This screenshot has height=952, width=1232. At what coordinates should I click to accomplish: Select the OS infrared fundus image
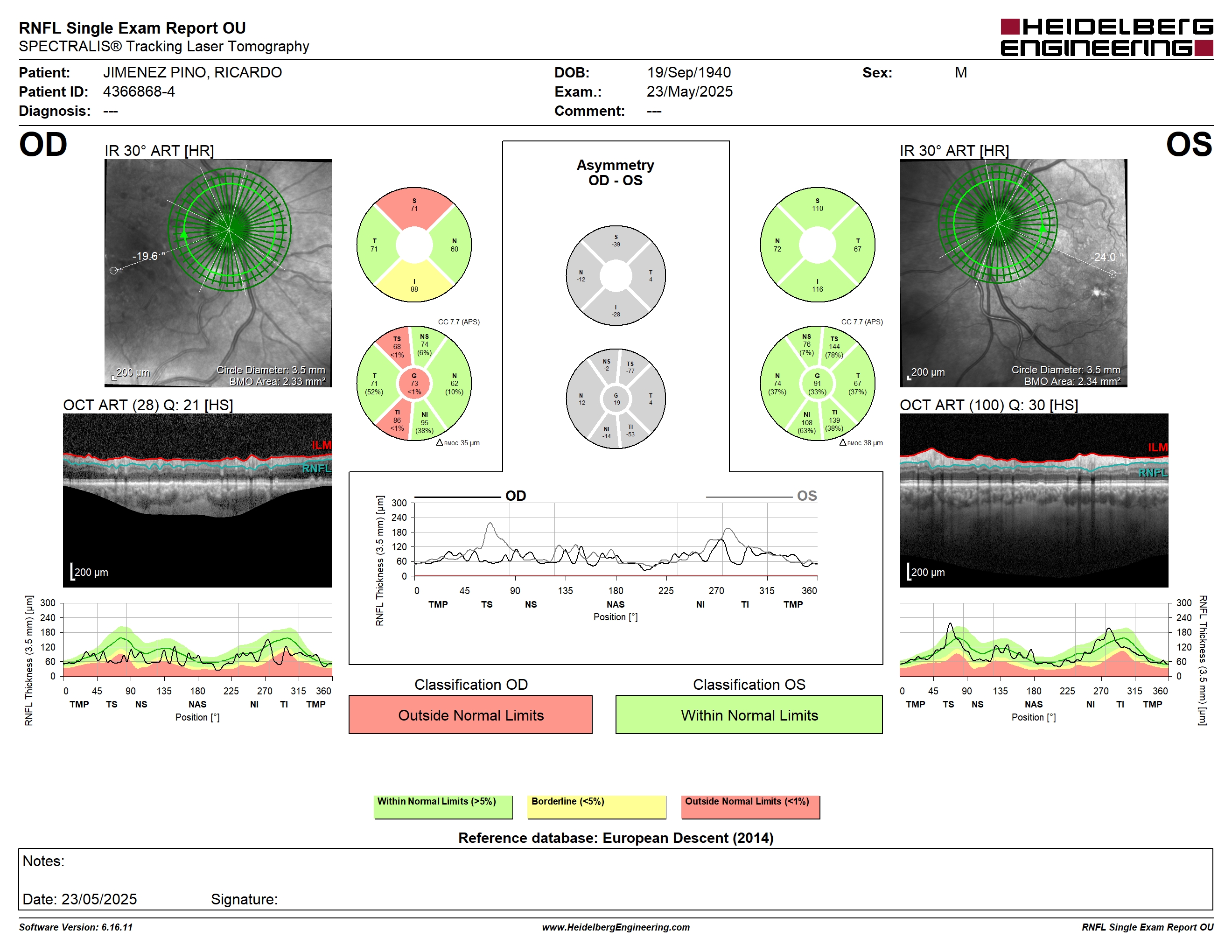tap(1013, 273)
